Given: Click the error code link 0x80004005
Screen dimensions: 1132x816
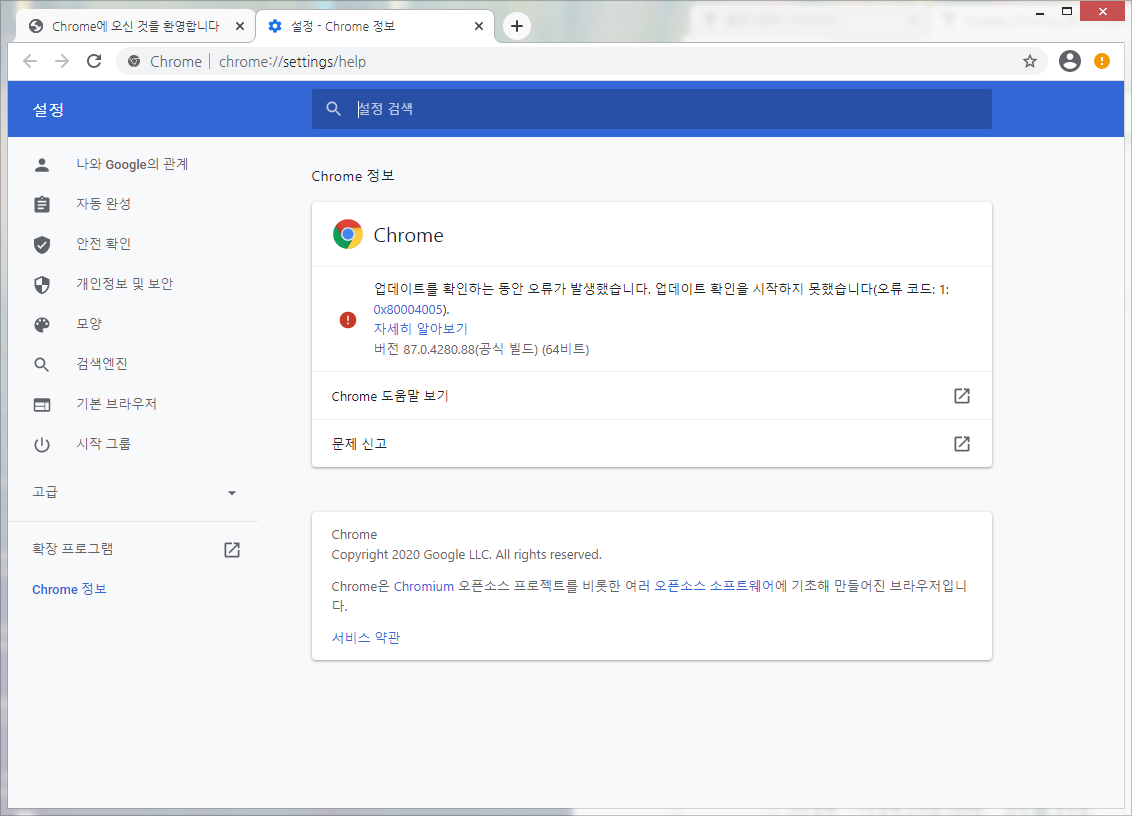Looking at the screenshot, I should coord(408,309).
